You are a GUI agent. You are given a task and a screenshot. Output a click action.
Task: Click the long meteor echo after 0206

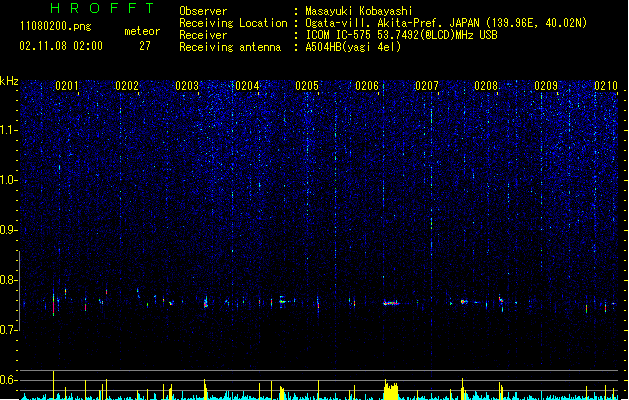(x=391, y=303)
